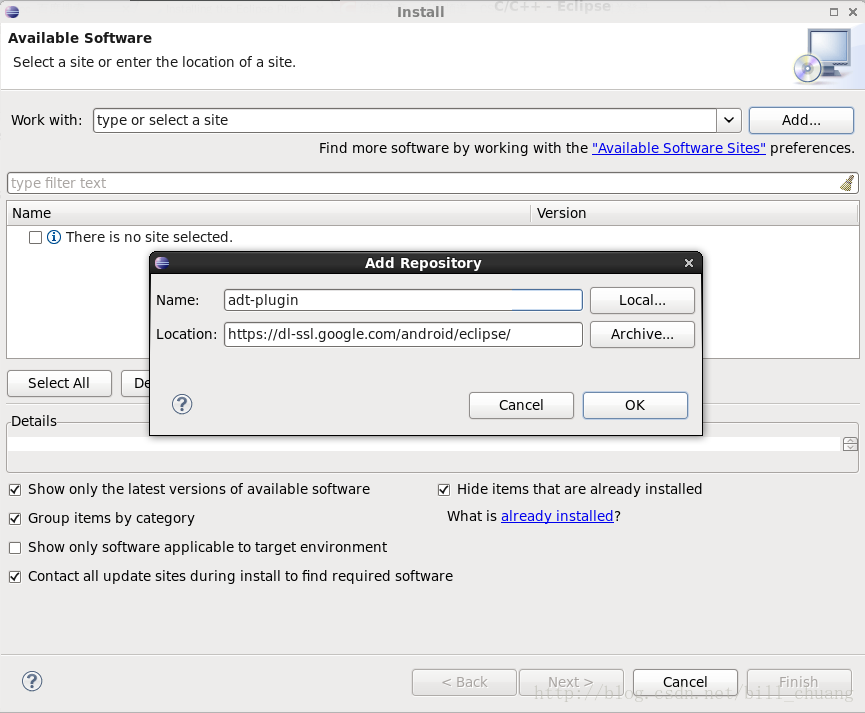Toggle Show only the latest versions checkbox

15,489
